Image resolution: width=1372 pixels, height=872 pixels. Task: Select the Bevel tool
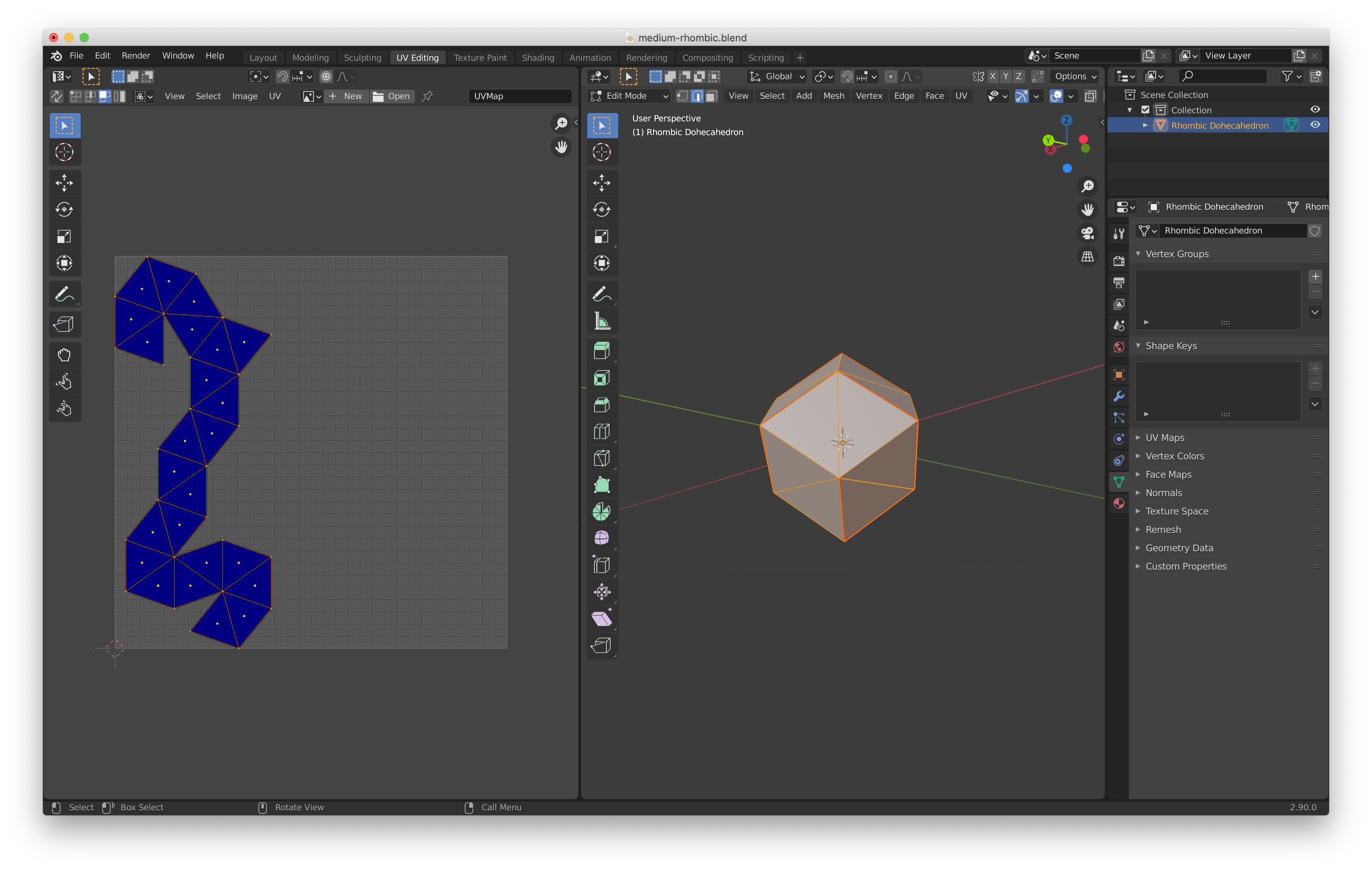point(602,405)
